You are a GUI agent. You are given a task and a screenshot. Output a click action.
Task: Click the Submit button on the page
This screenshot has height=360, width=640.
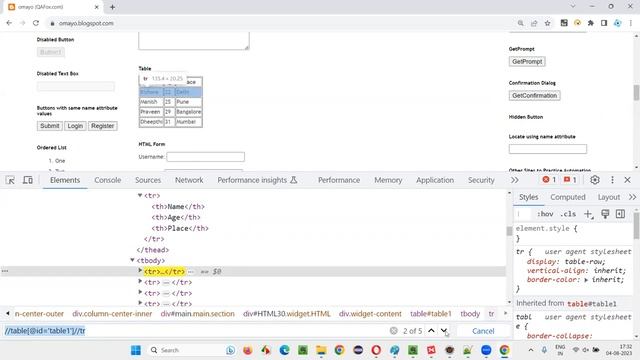click(49, 126)
